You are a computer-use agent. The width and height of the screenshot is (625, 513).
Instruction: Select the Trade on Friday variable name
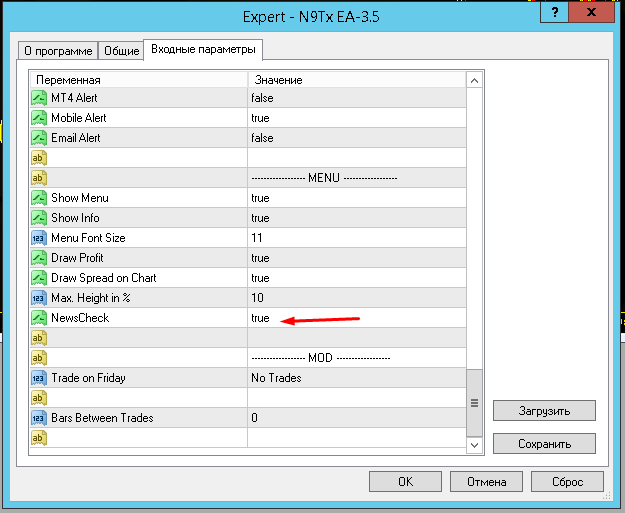(88, 378)
